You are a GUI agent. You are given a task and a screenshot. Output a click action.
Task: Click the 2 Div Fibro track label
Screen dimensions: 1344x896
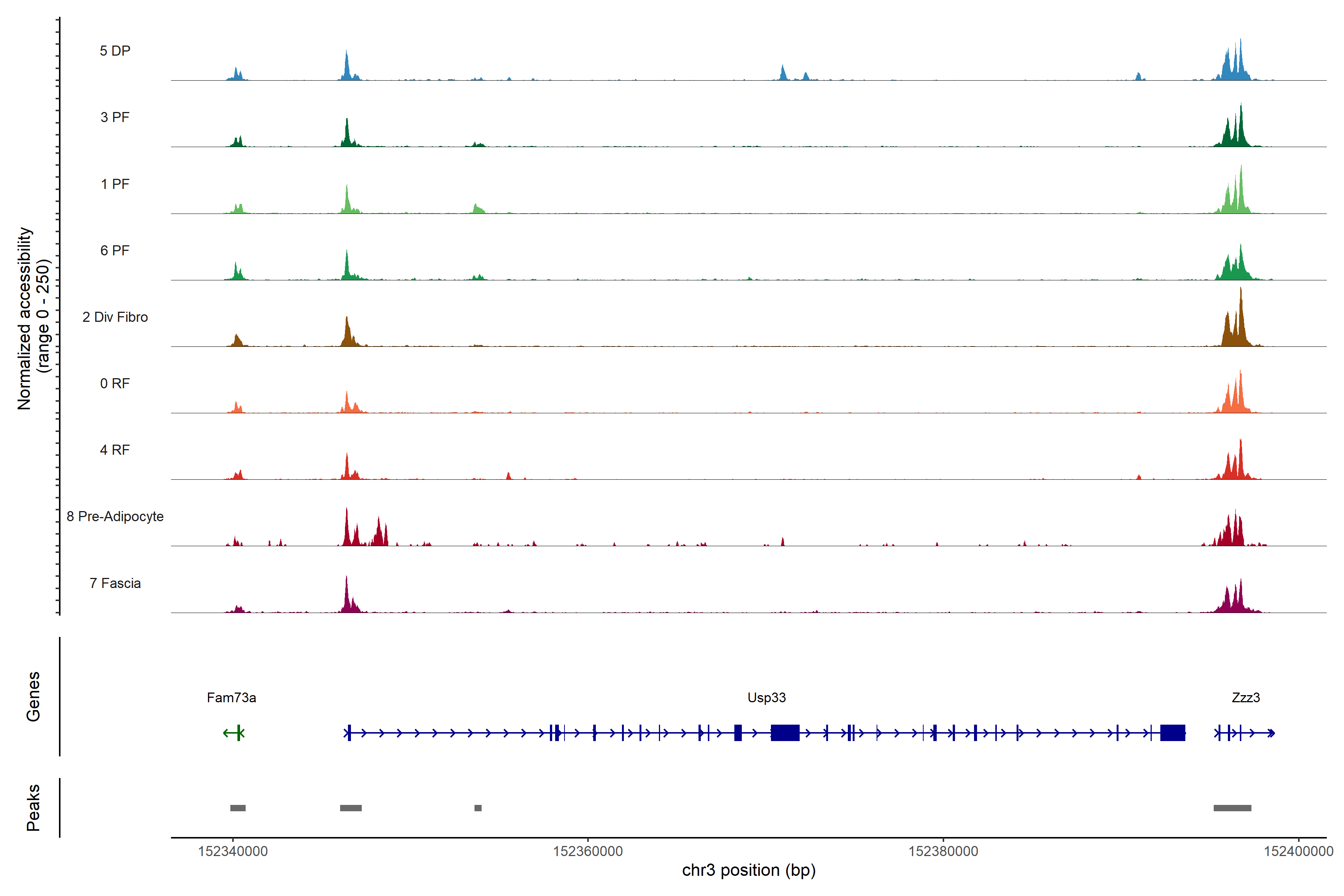115,317
